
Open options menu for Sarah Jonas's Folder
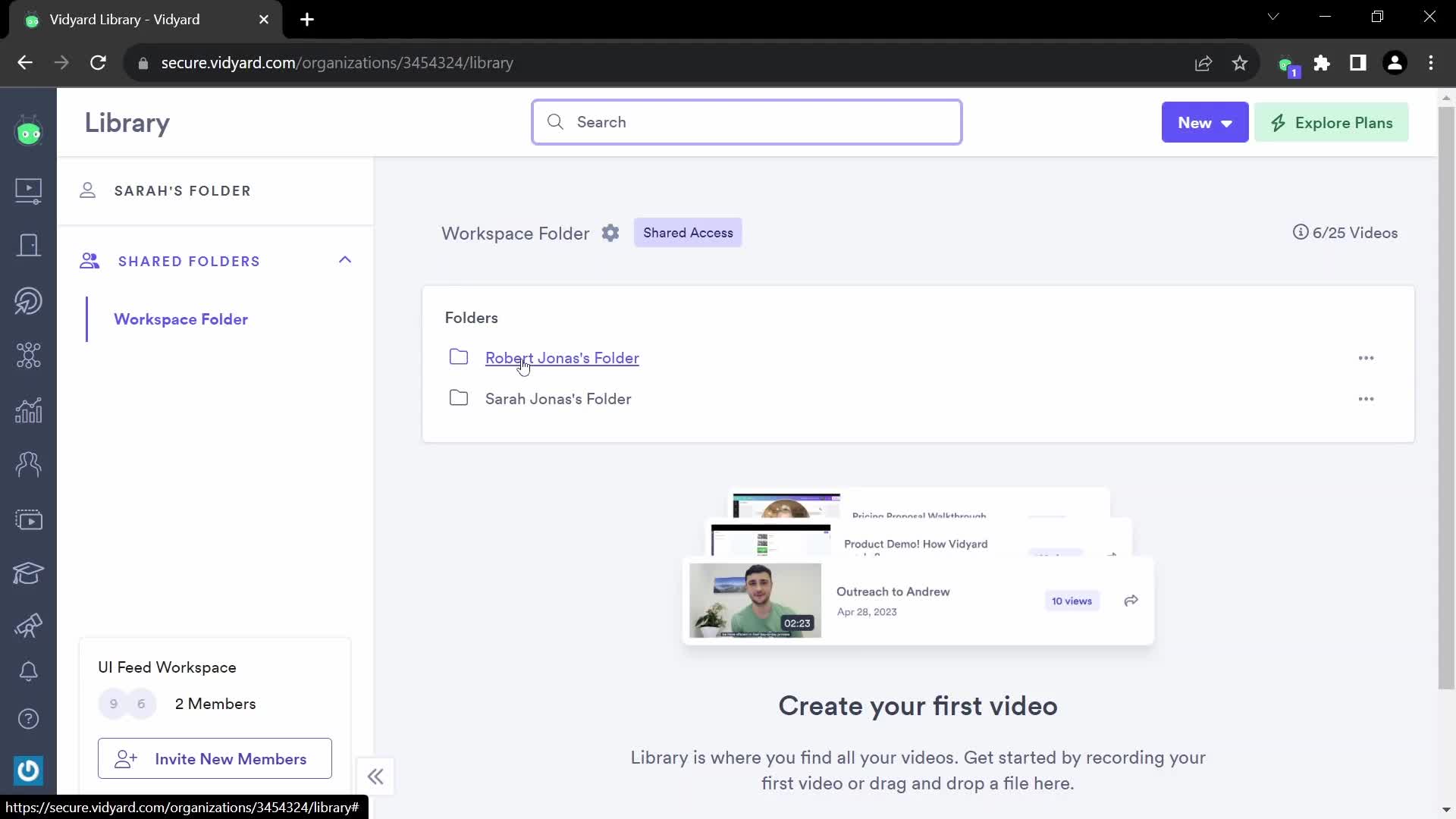pos(1366,399)
